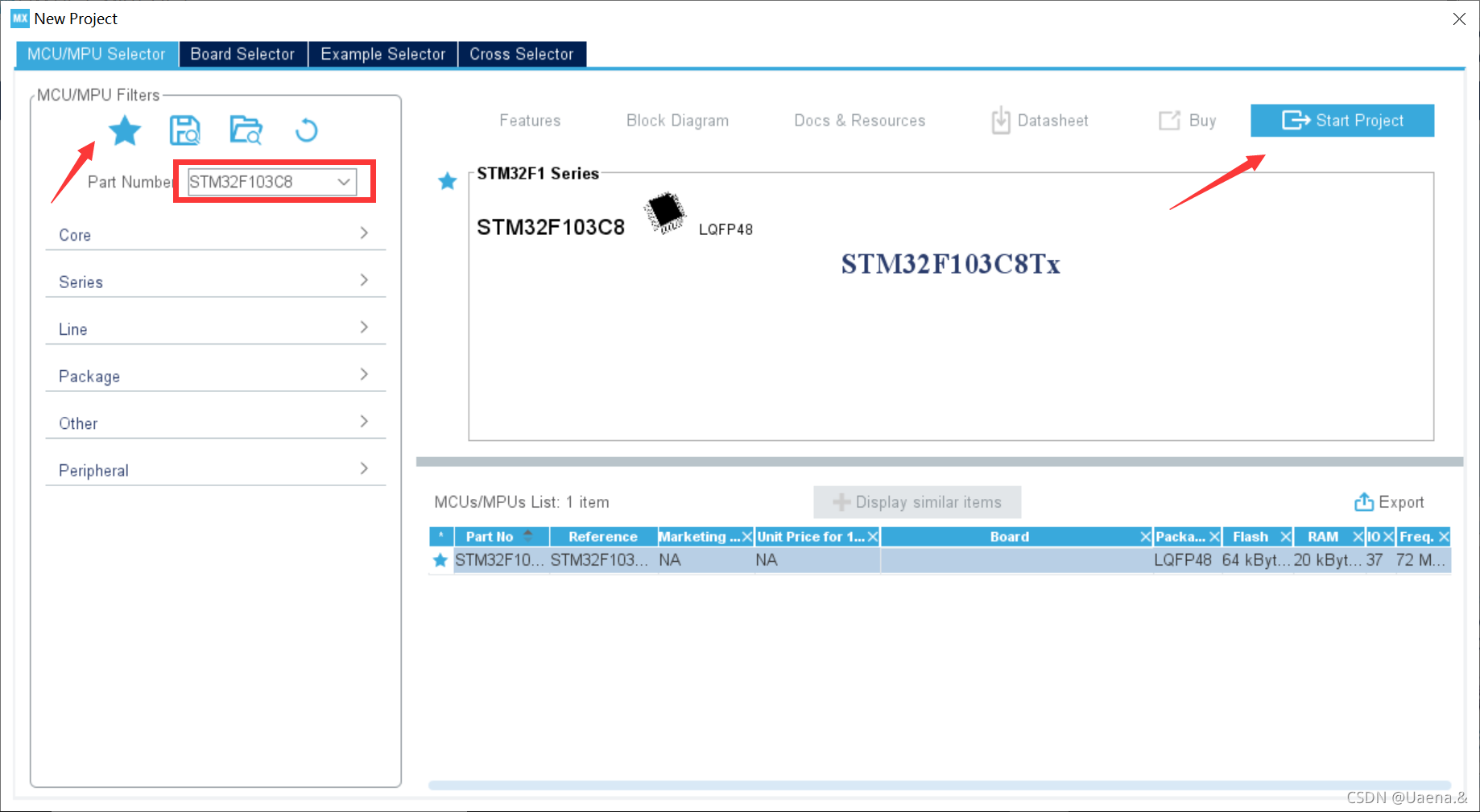Reset all filters with the refresh icon
Viewport: 1480px width, 812px height.
306,130
